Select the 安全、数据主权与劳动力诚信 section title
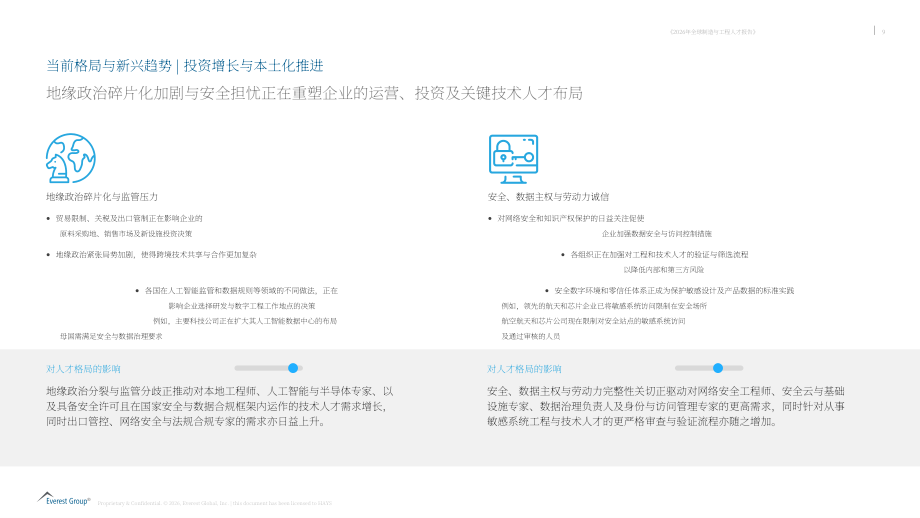 point(549,197)
